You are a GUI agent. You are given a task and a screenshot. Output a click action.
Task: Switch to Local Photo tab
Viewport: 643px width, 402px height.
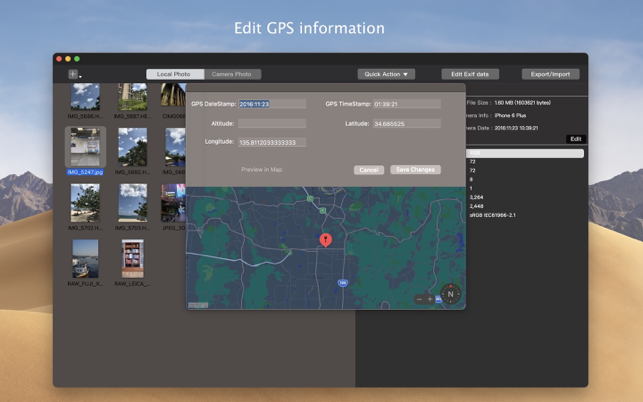175,74
